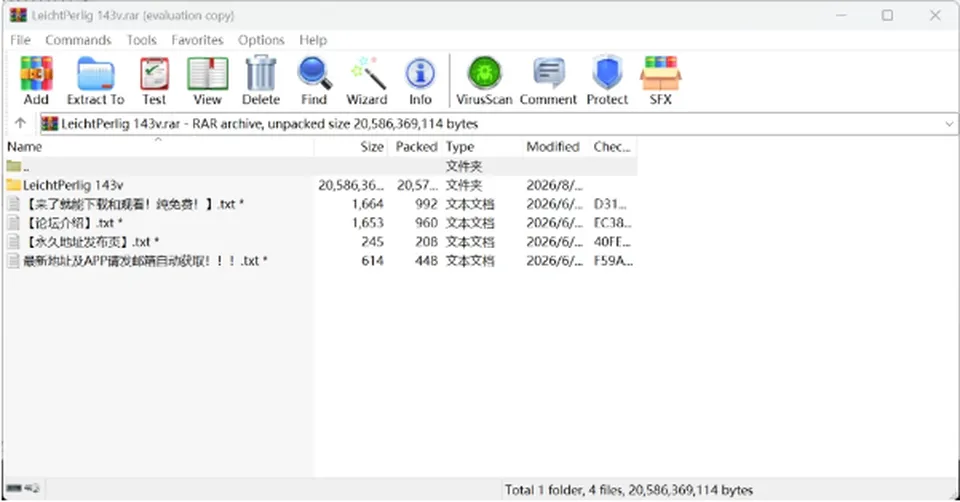960x502 pixels.
Task: Sort by the Size column header
Action: [x=351, y=147]
